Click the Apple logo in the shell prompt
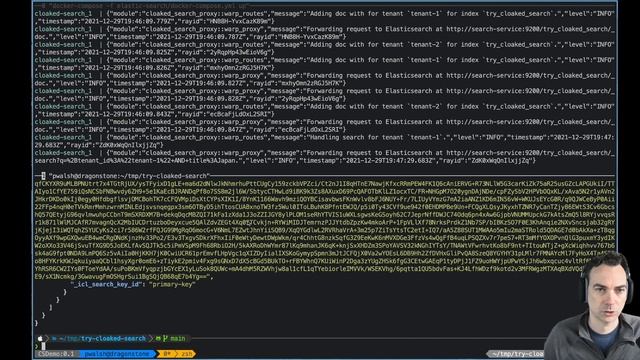The width and height of the screenshot is (640, 360). pyautogui.click(x=40, y=338)
